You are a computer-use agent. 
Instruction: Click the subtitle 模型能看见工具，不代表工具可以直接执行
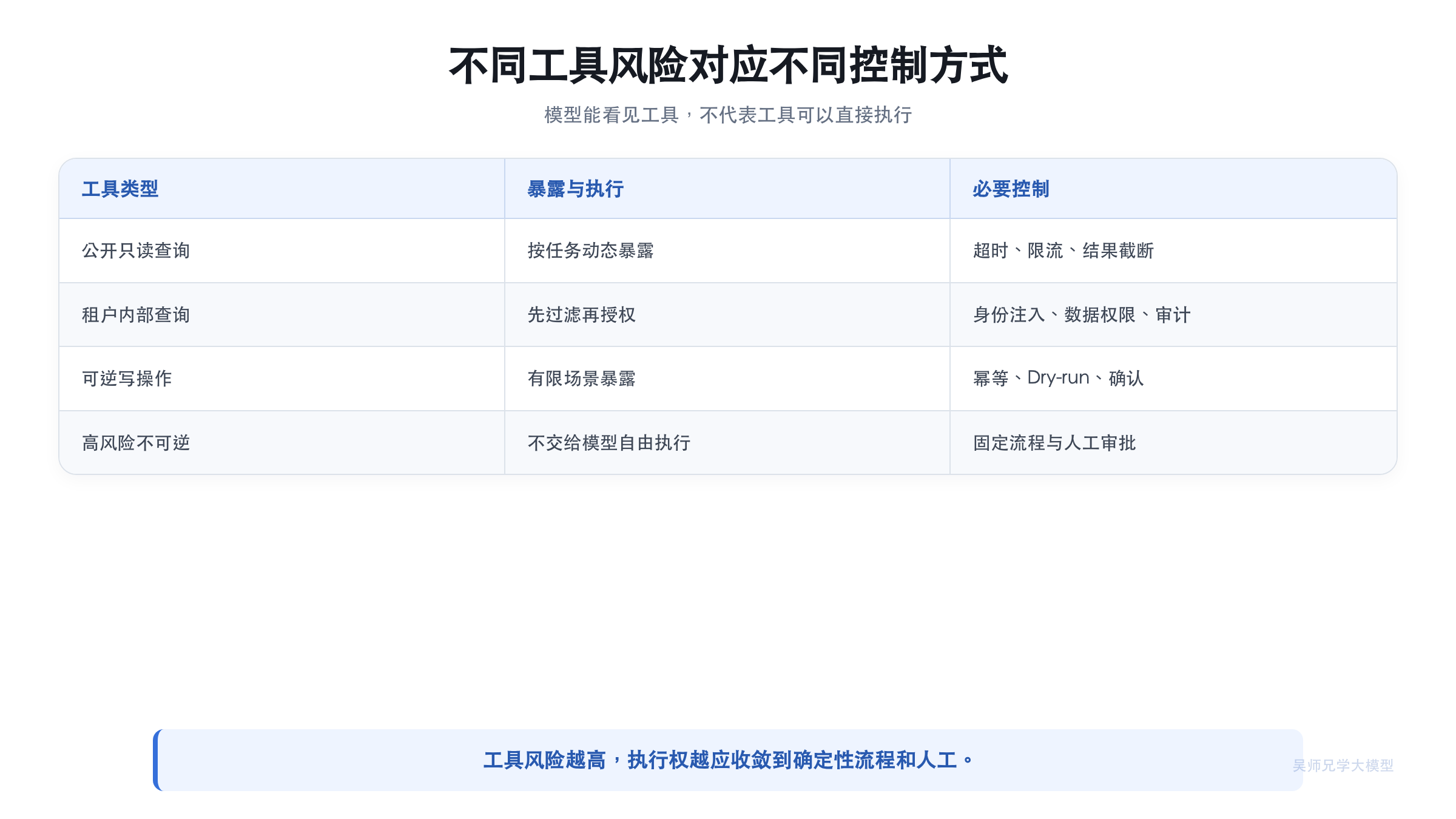coord(728,115)
